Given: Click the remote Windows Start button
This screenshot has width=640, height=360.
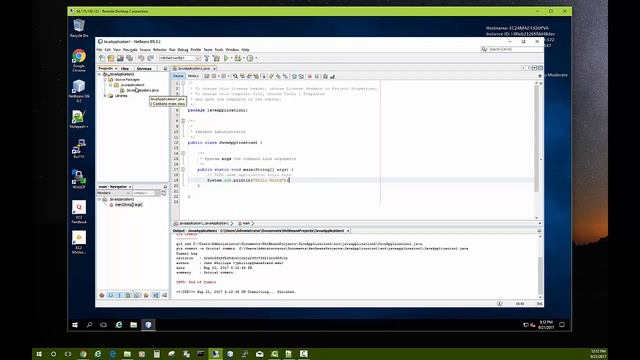Looking at the screenshot, I should coord(75,325).
